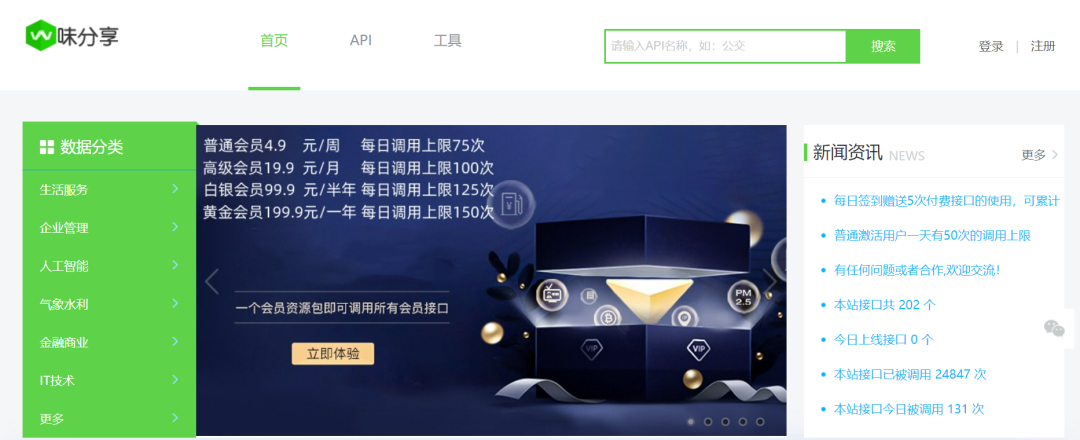Expand the IT技术 category arrow

click(x=175, y=379)
